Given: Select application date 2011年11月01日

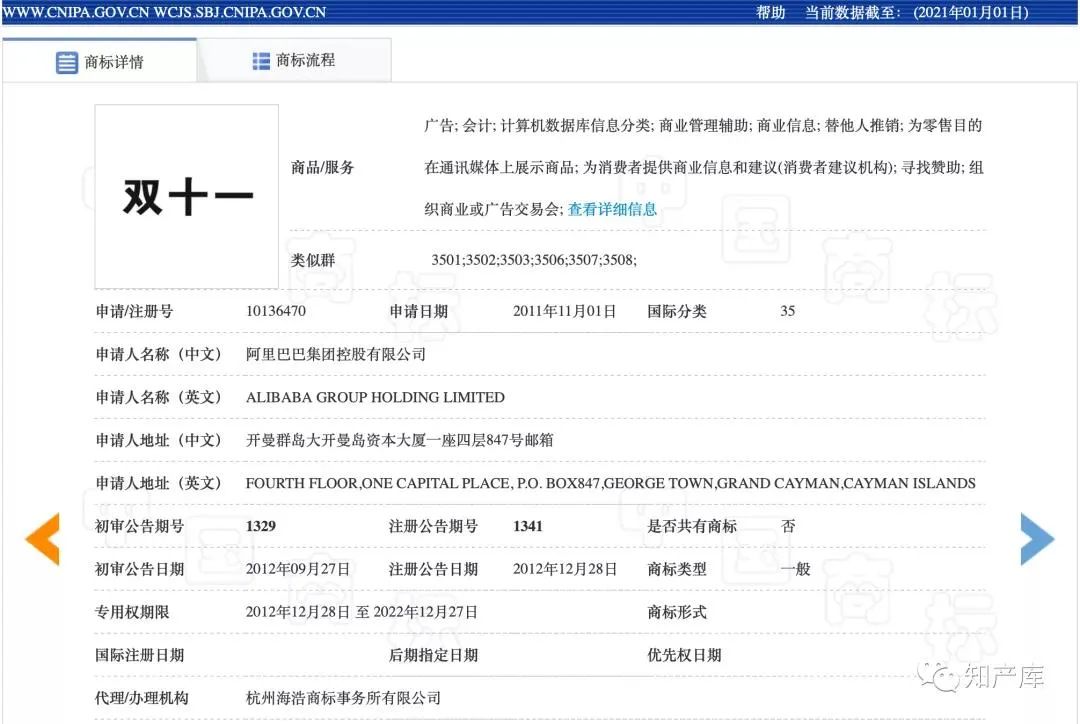Looking at the screenshot, I should coord(564,311).
